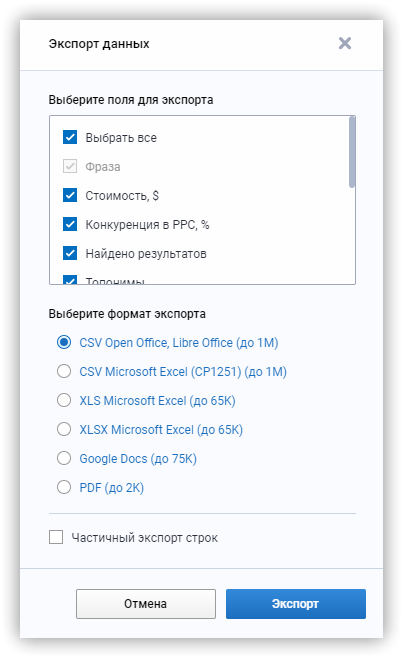Close the Экспорт данных dialog

pyautogui.click(x=345, y=43)
